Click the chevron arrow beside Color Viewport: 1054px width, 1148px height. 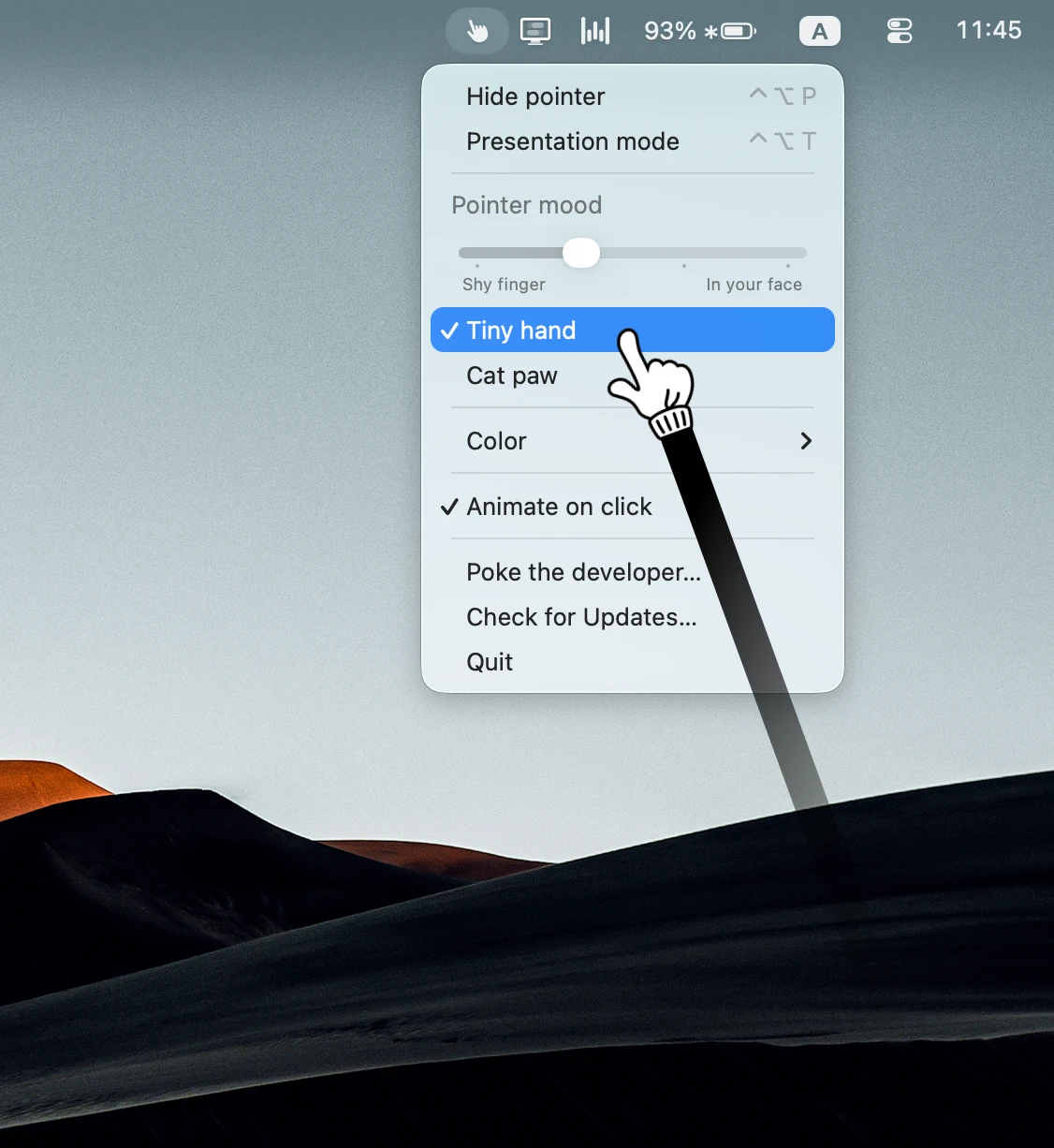(806, 441)
